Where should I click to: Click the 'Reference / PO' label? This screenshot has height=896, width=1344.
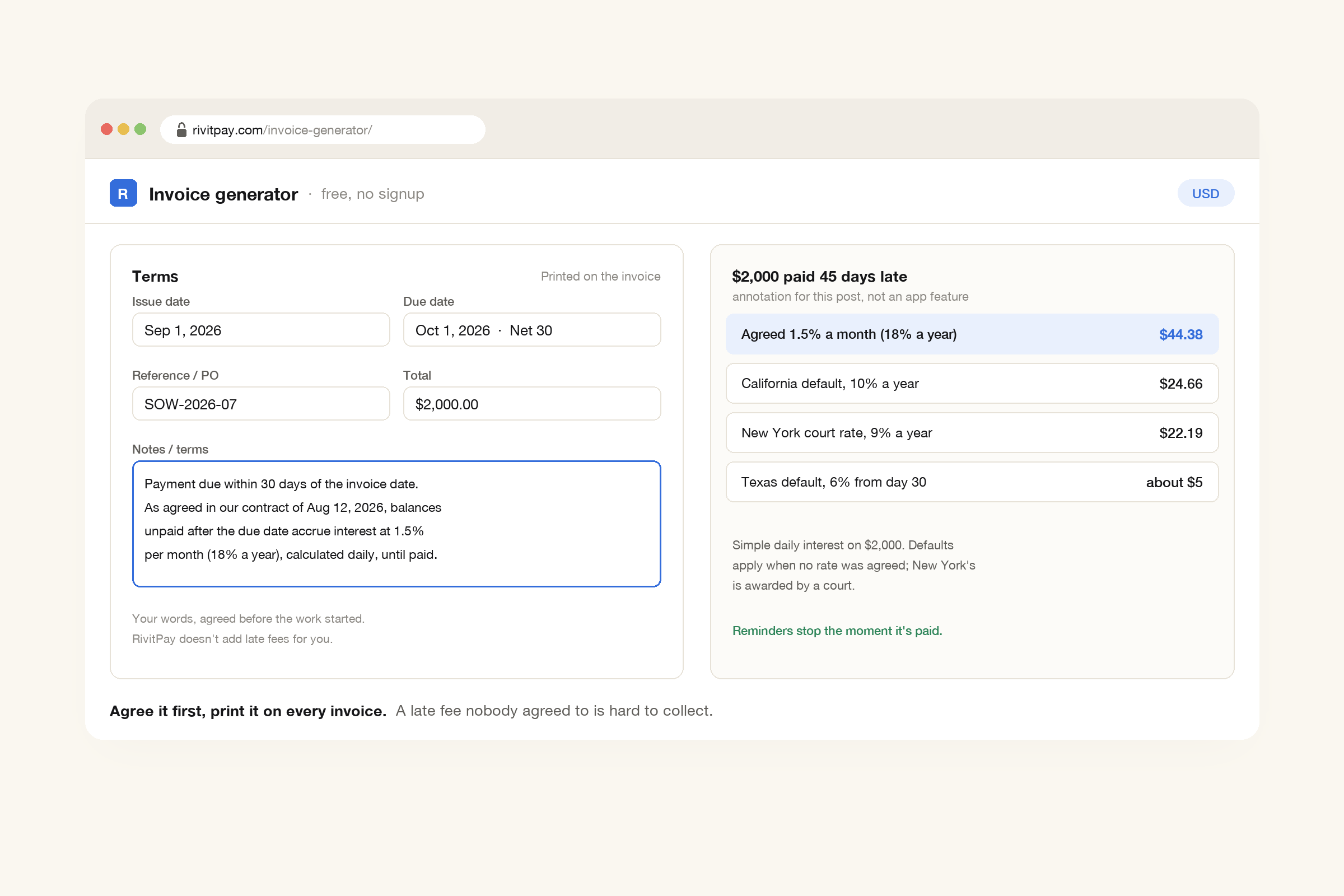175,375
